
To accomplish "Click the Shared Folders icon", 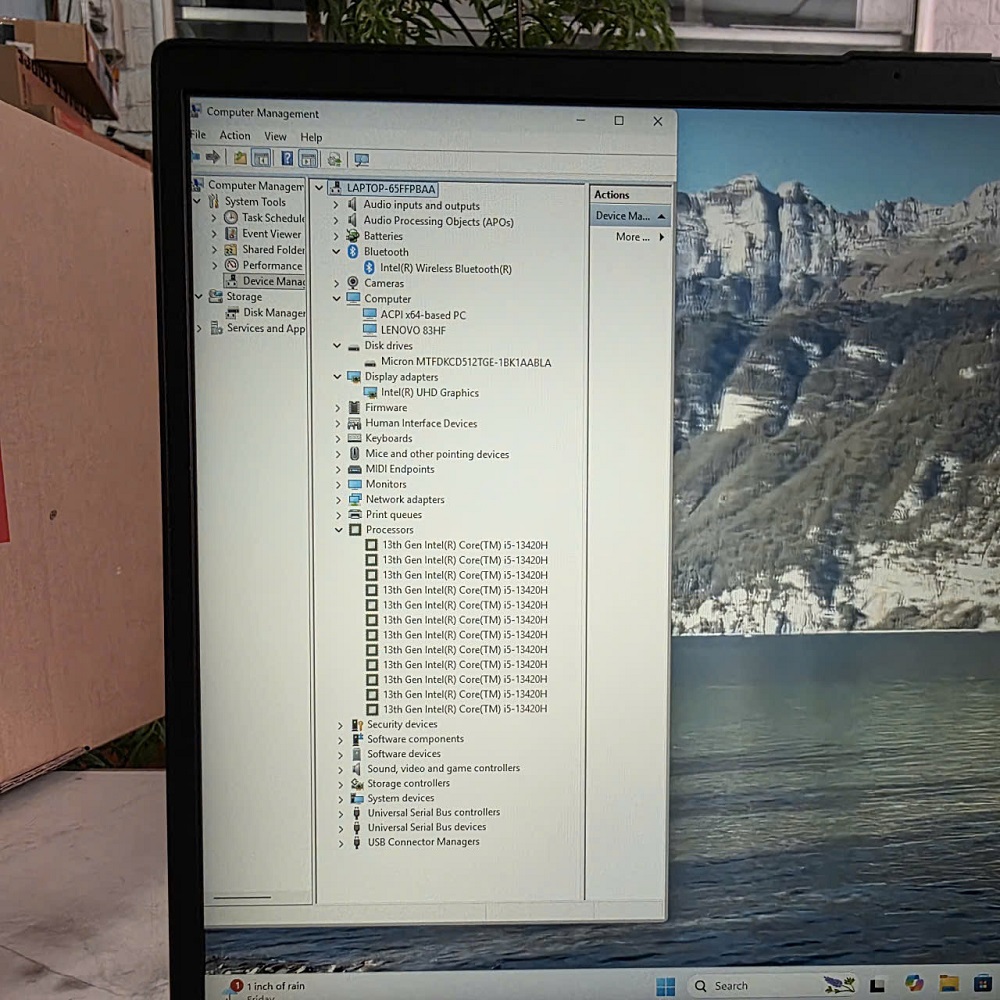I will [x=231, y=249].
